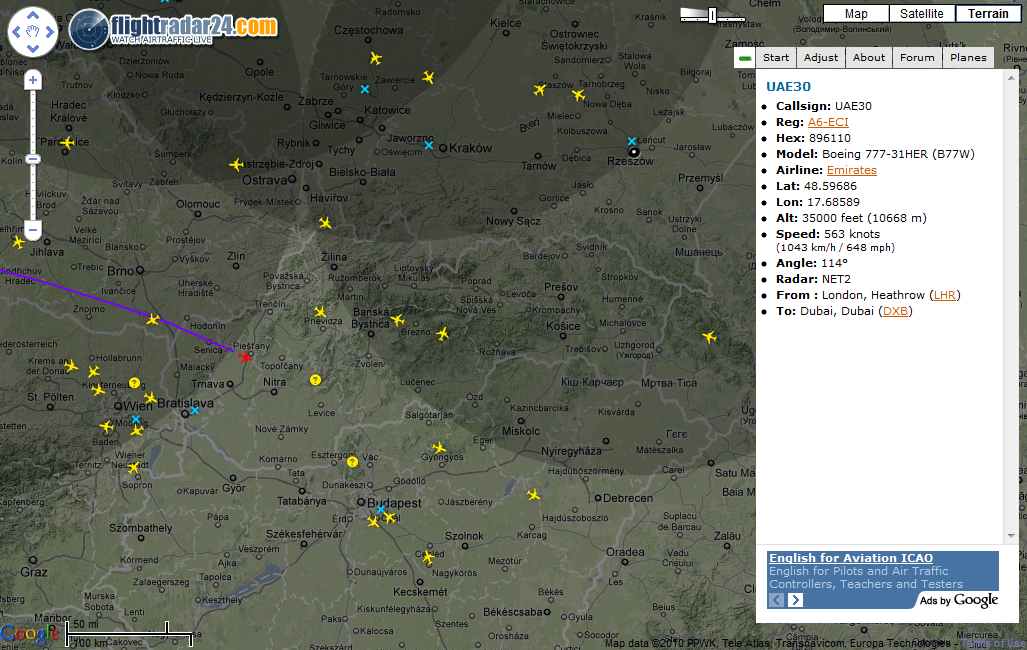The image size is (1027, 650).
Task: Click the UAE30 flight title
Action: (x=788, y=86)
